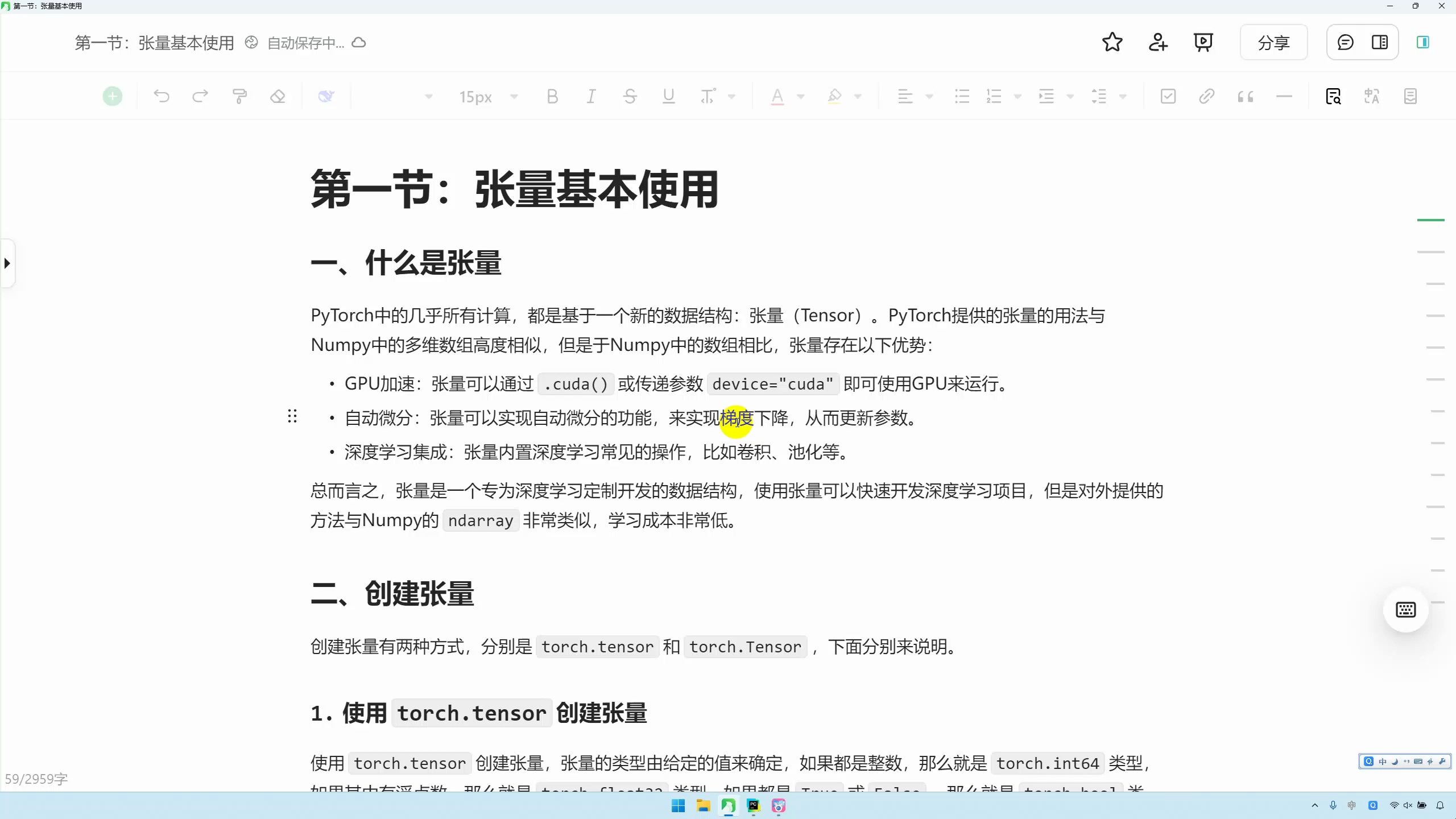Expand the text alignment options
1456x819 pixels.
coord(929,96)
